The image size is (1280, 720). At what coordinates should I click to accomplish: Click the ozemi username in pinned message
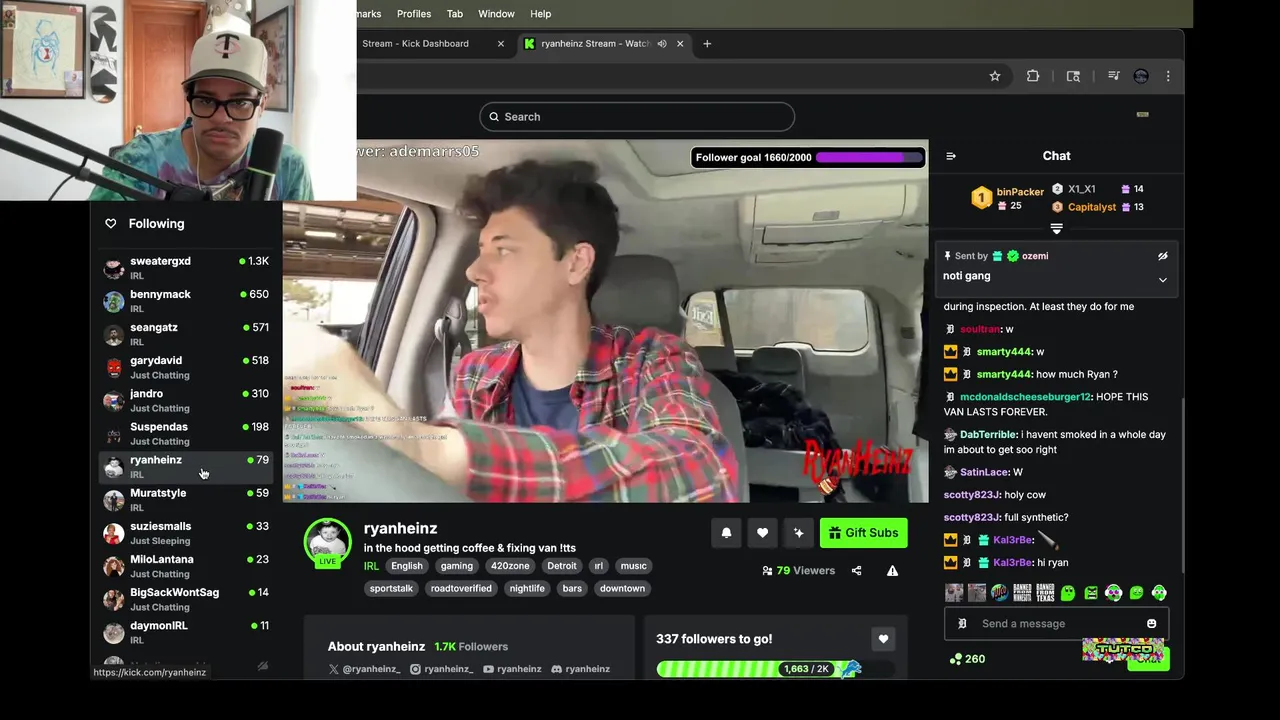[x=1035, y=256]
